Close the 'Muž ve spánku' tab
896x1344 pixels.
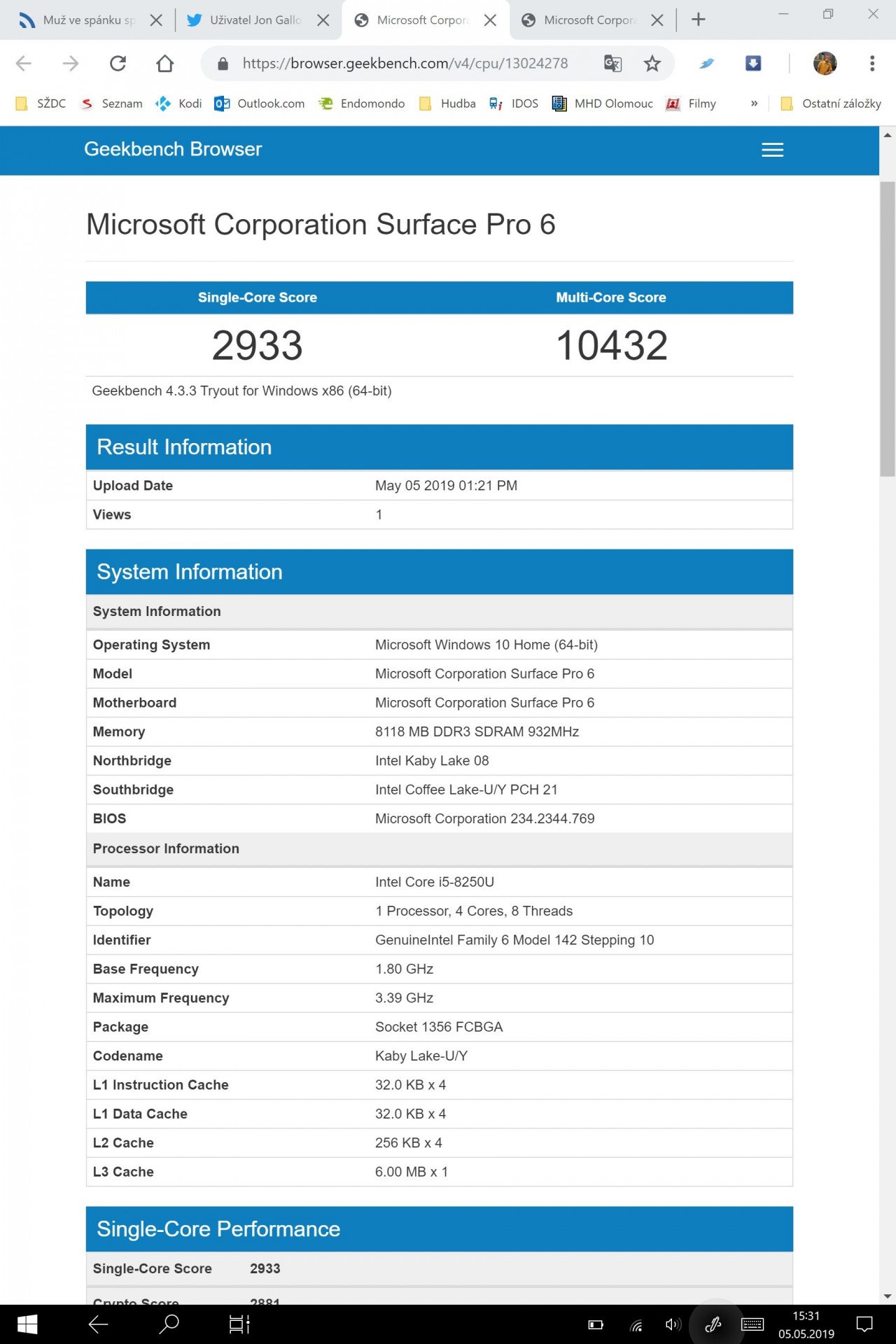pos(156,20)
